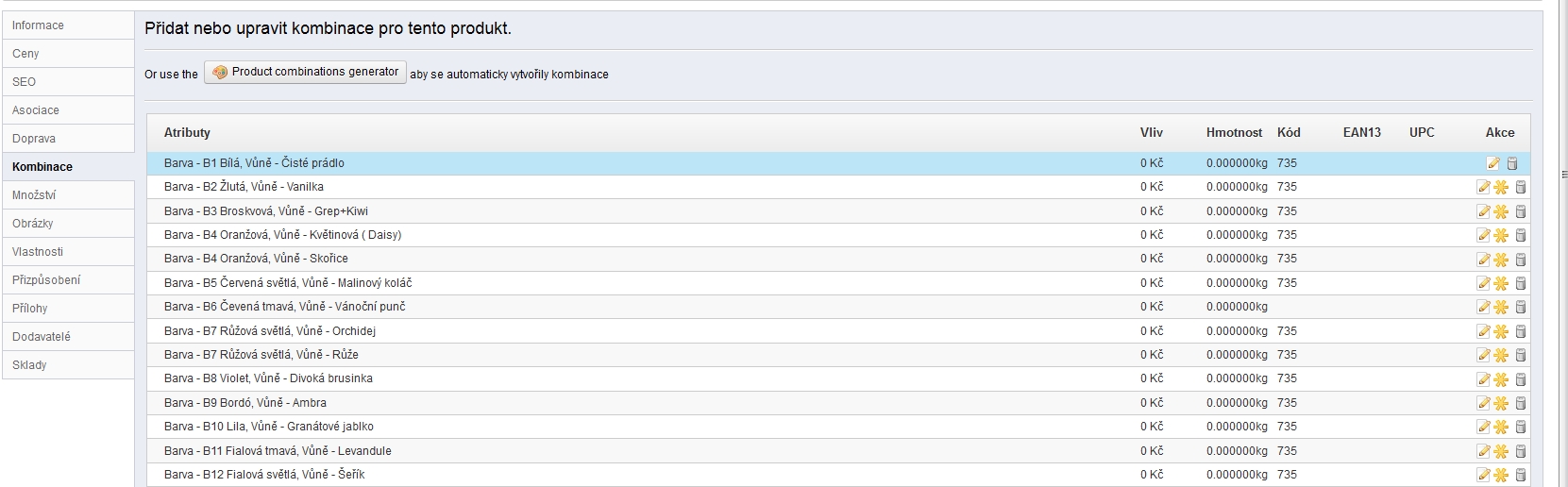Delete the B6 Čevená tmavá Vánoční punč row

coord(1520,307)
